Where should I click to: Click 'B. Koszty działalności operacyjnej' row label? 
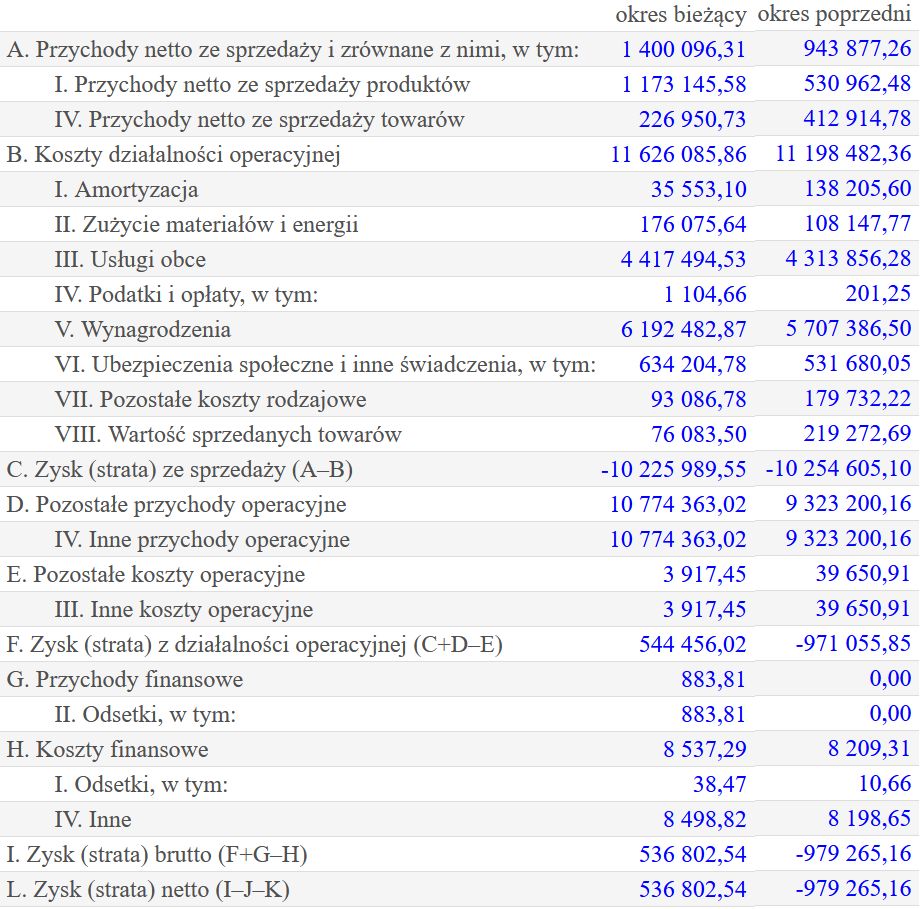[x=174, y=155]
